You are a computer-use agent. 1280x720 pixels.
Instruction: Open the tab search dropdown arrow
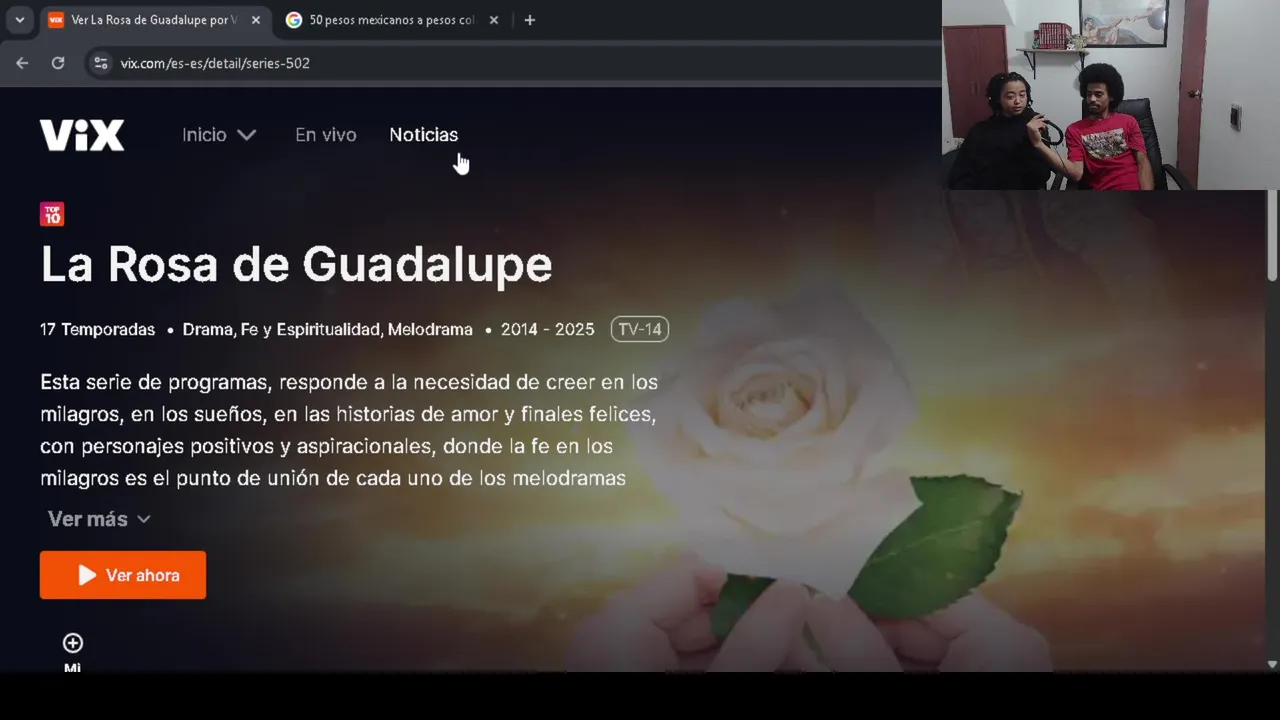(x=19, y=20)
